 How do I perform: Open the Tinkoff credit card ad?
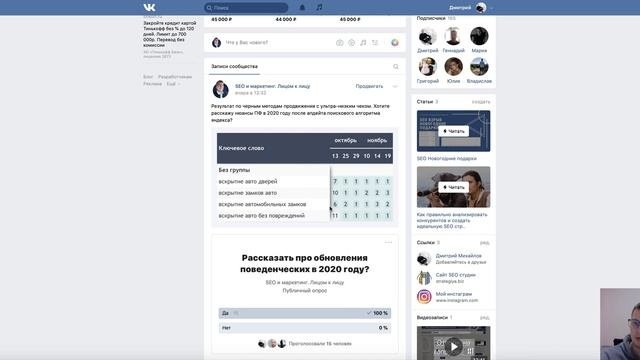tap(169, 34)
